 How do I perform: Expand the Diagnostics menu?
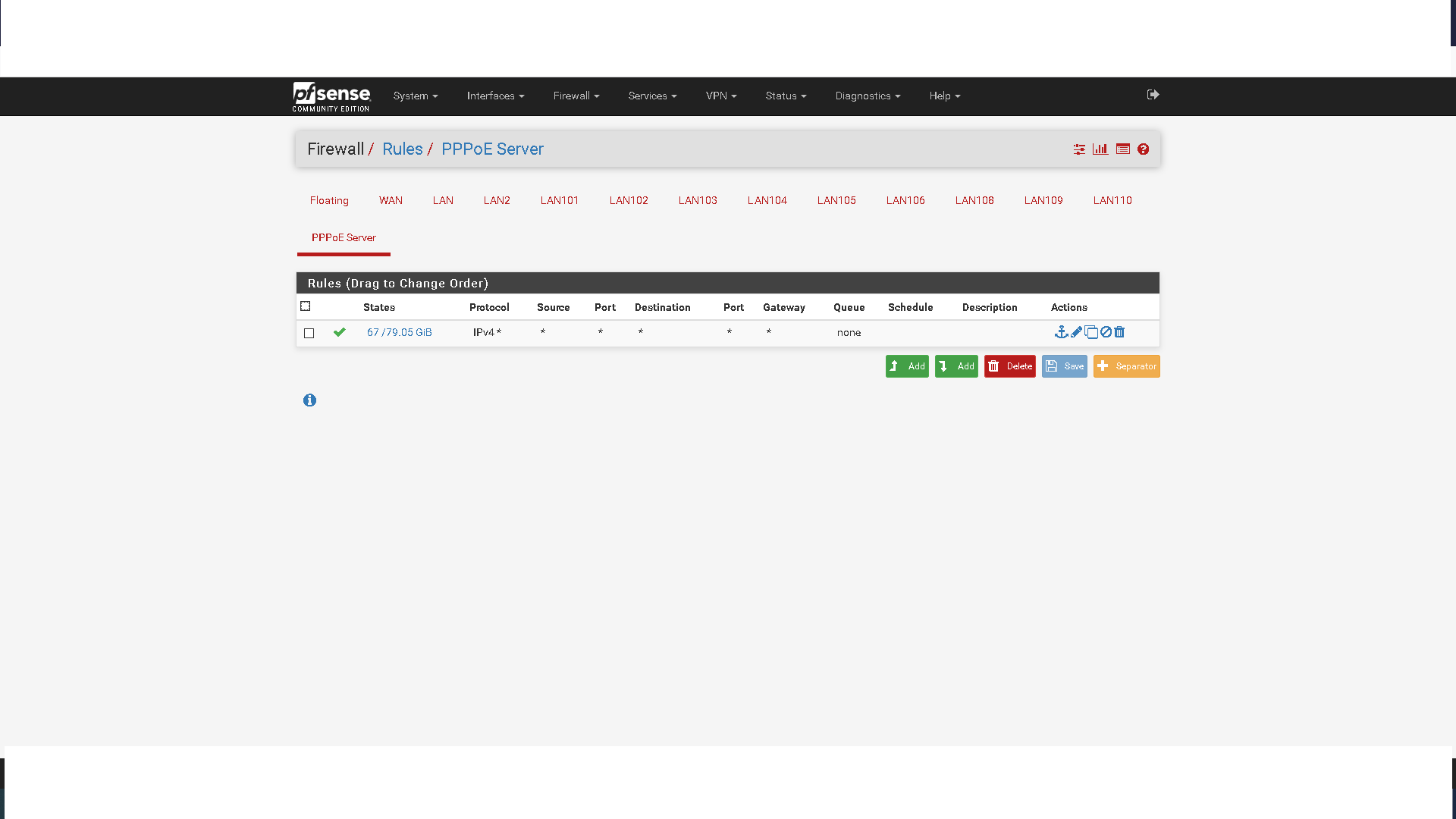[x=868, y=96]
